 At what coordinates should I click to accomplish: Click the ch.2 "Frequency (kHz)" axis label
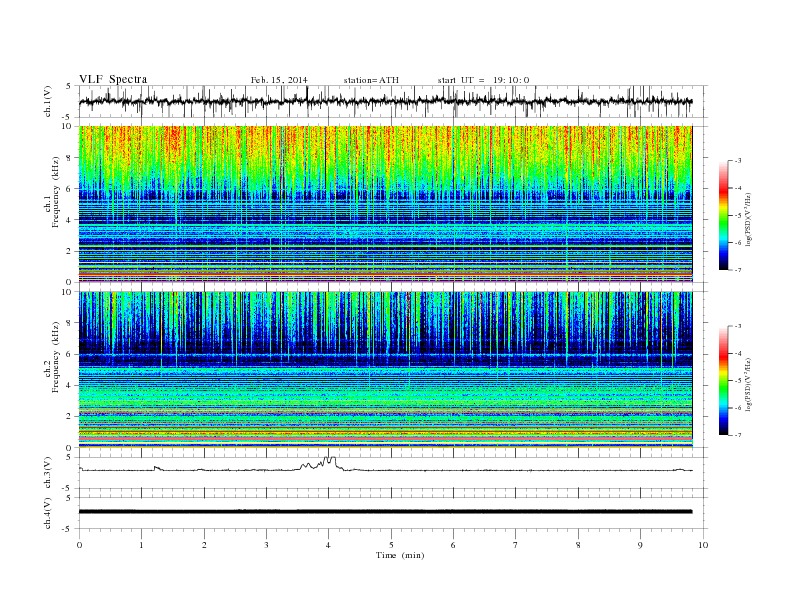click(x=56, y=357)
